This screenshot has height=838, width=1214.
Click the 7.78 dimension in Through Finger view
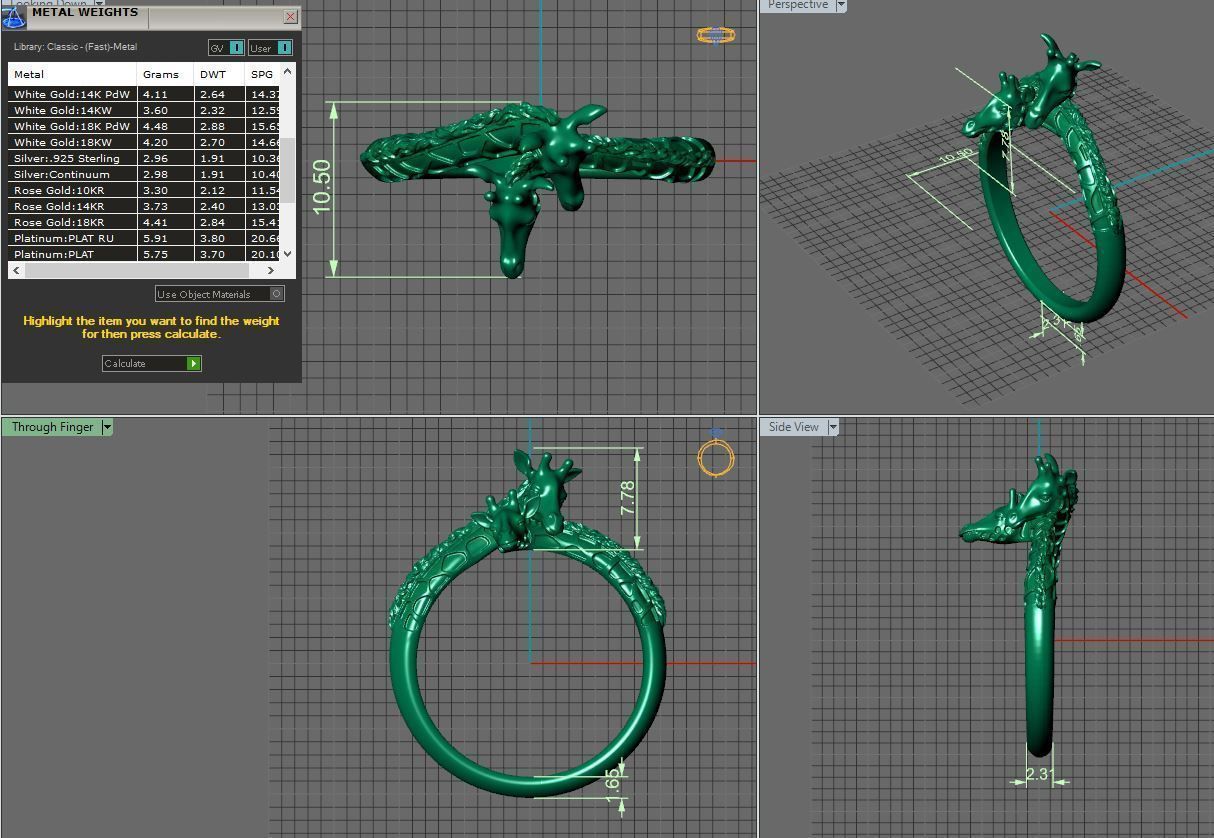click(x=627, y=498)
